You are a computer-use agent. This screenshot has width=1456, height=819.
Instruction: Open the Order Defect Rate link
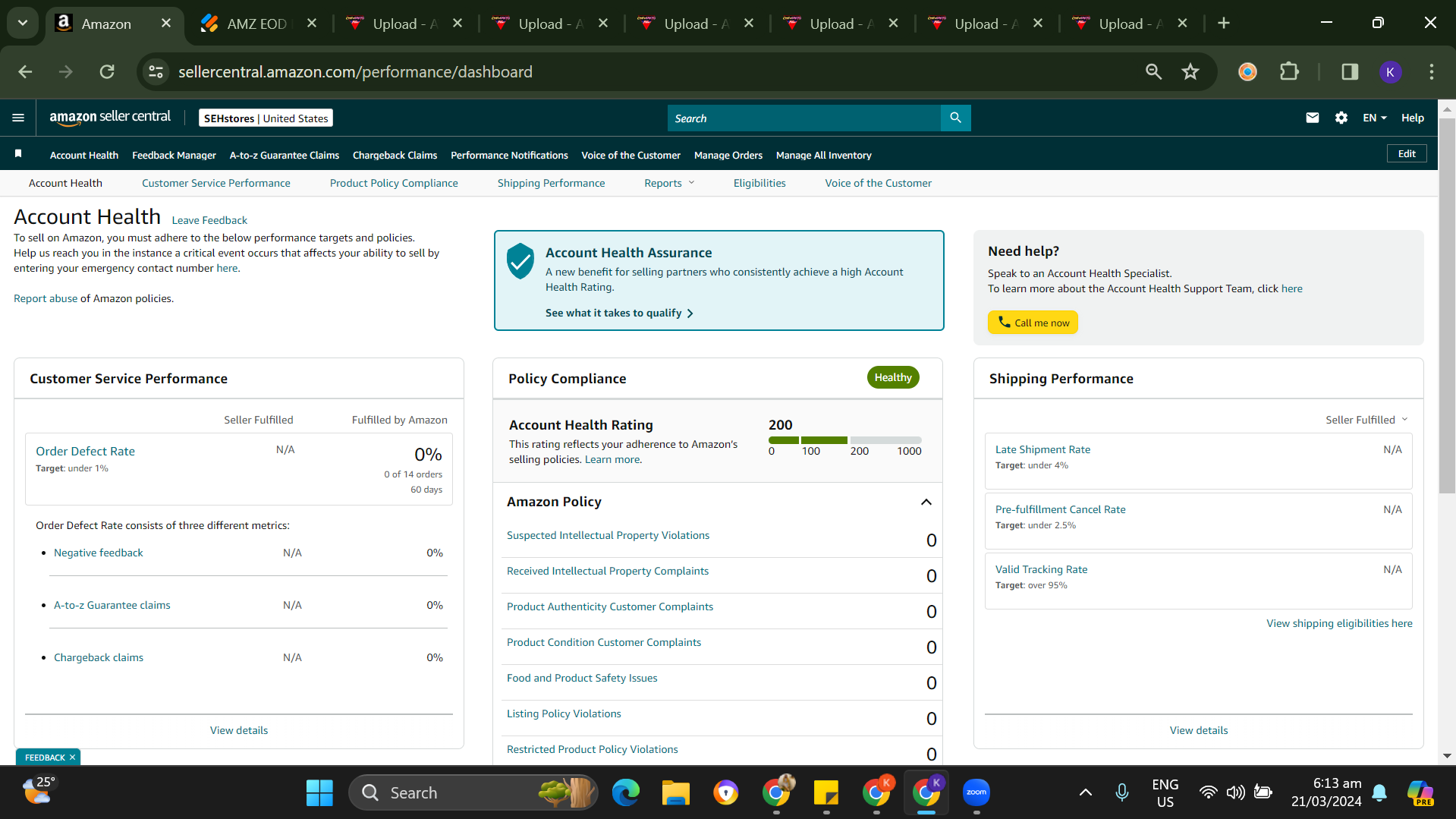(85, 451)
